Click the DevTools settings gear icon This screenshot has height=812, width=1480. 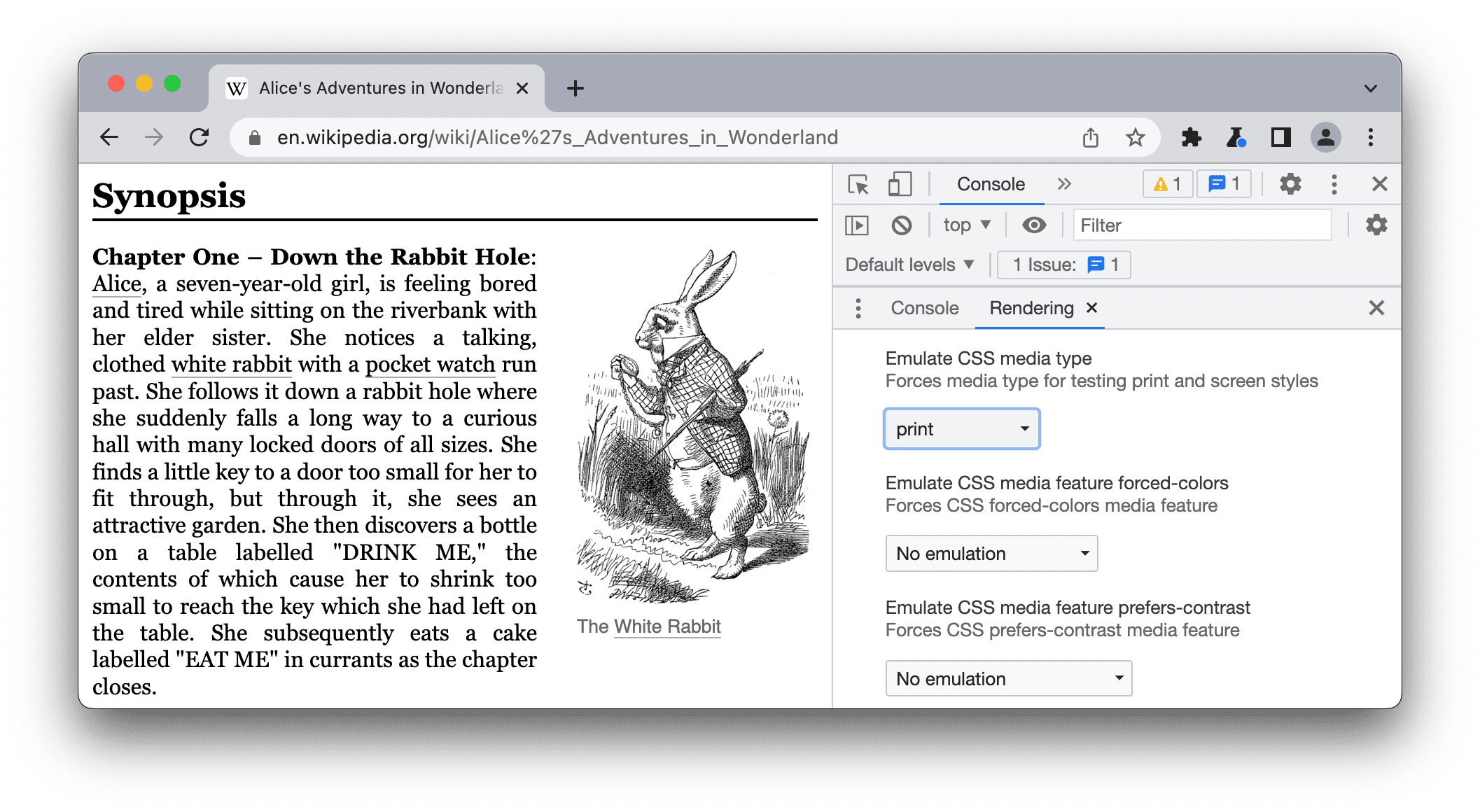[1290, 183]
